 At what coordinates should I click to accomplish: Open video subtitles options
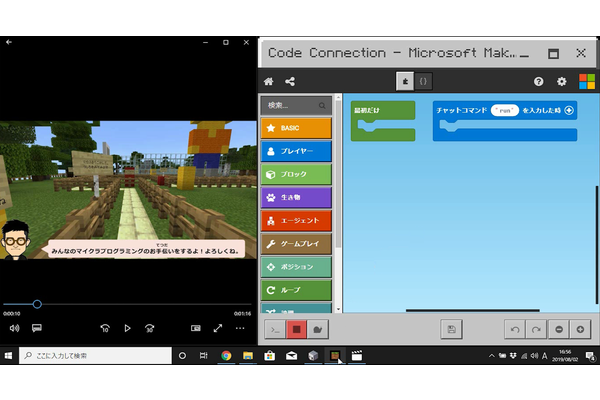click(x=37, y=328)
